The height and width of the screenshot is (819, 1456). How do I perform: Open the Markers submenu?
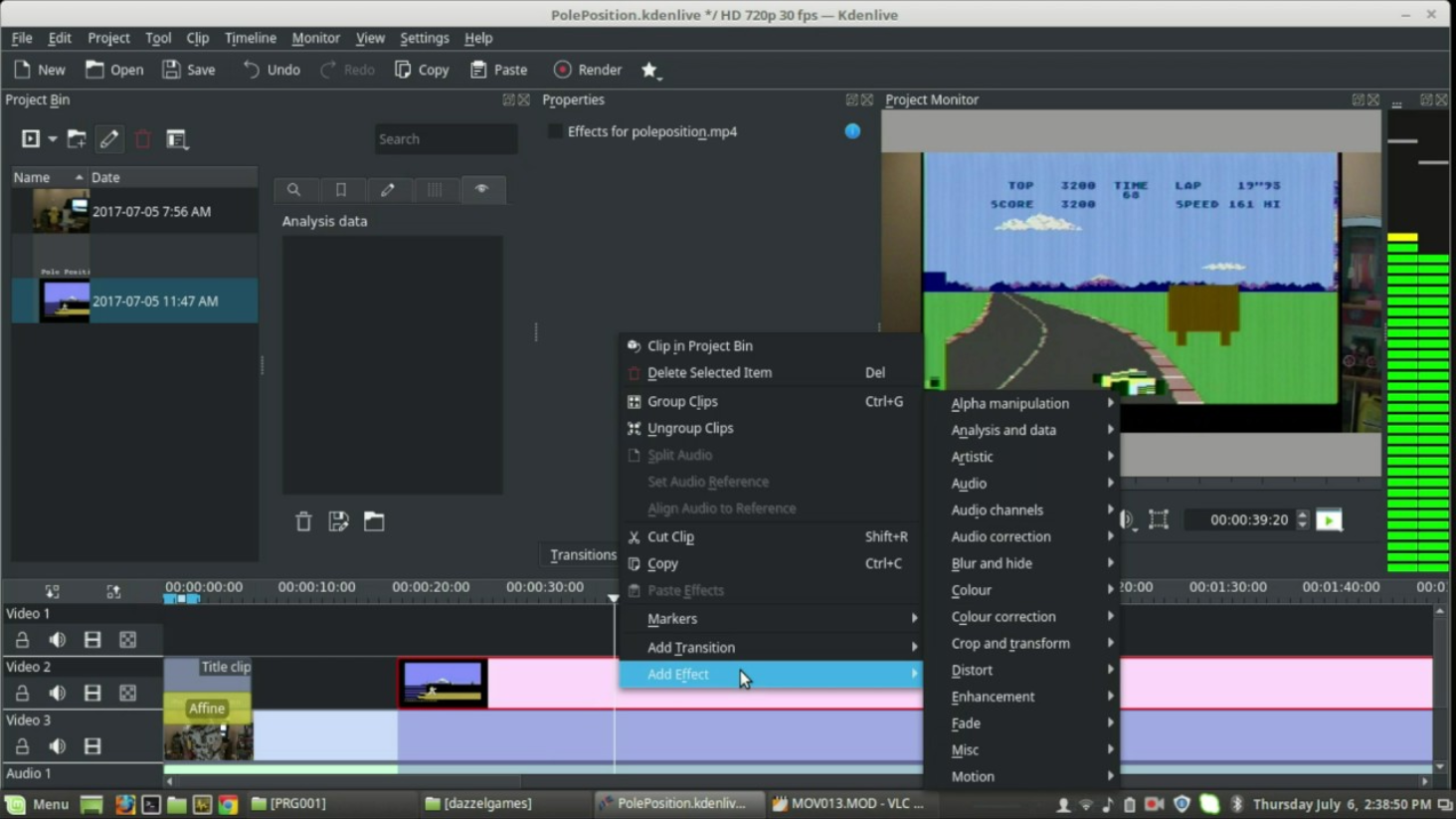coord(771,618)
